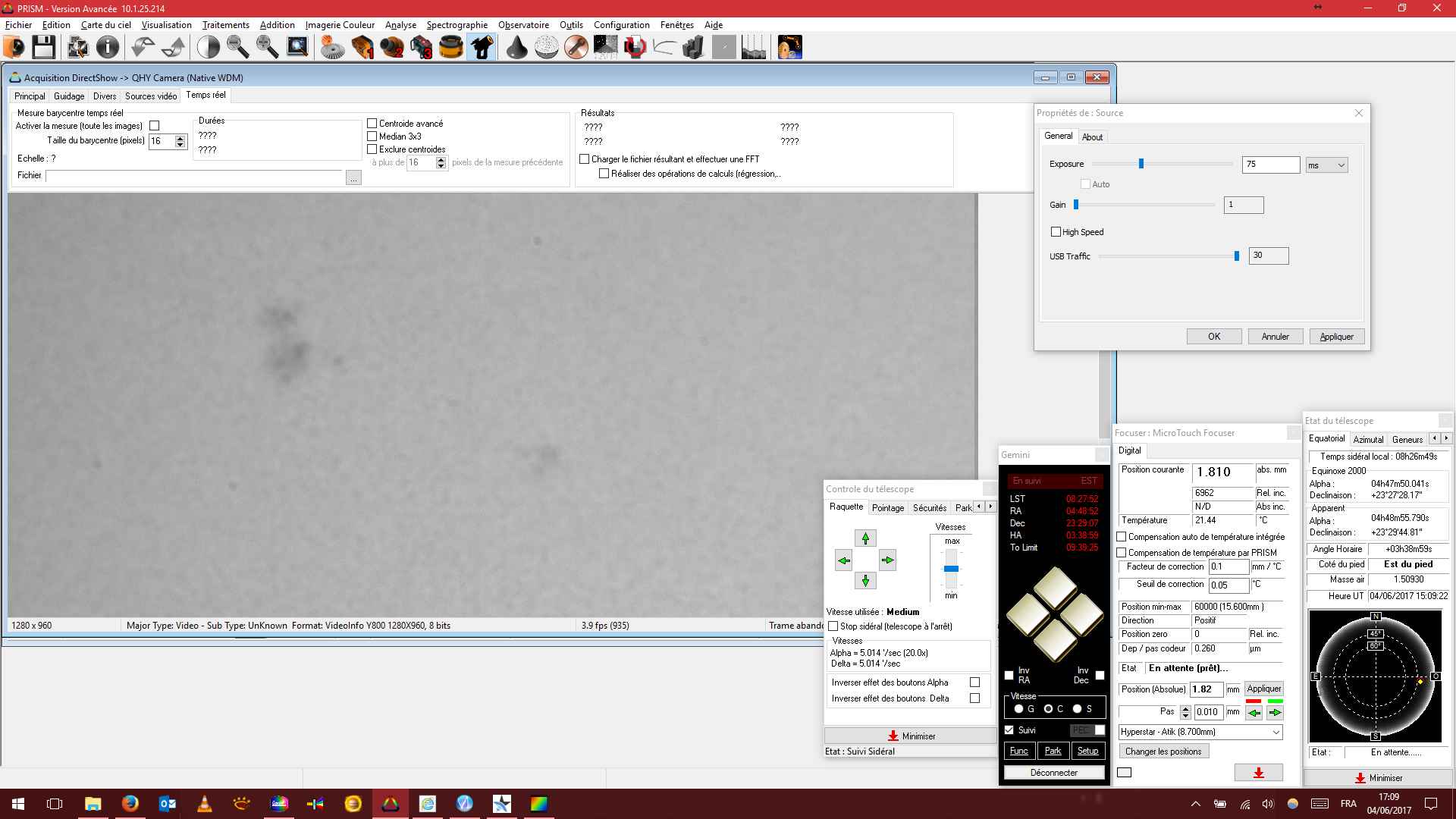Switch to the Guidage tab
The image size is (1456, 819).
(69, 96)
